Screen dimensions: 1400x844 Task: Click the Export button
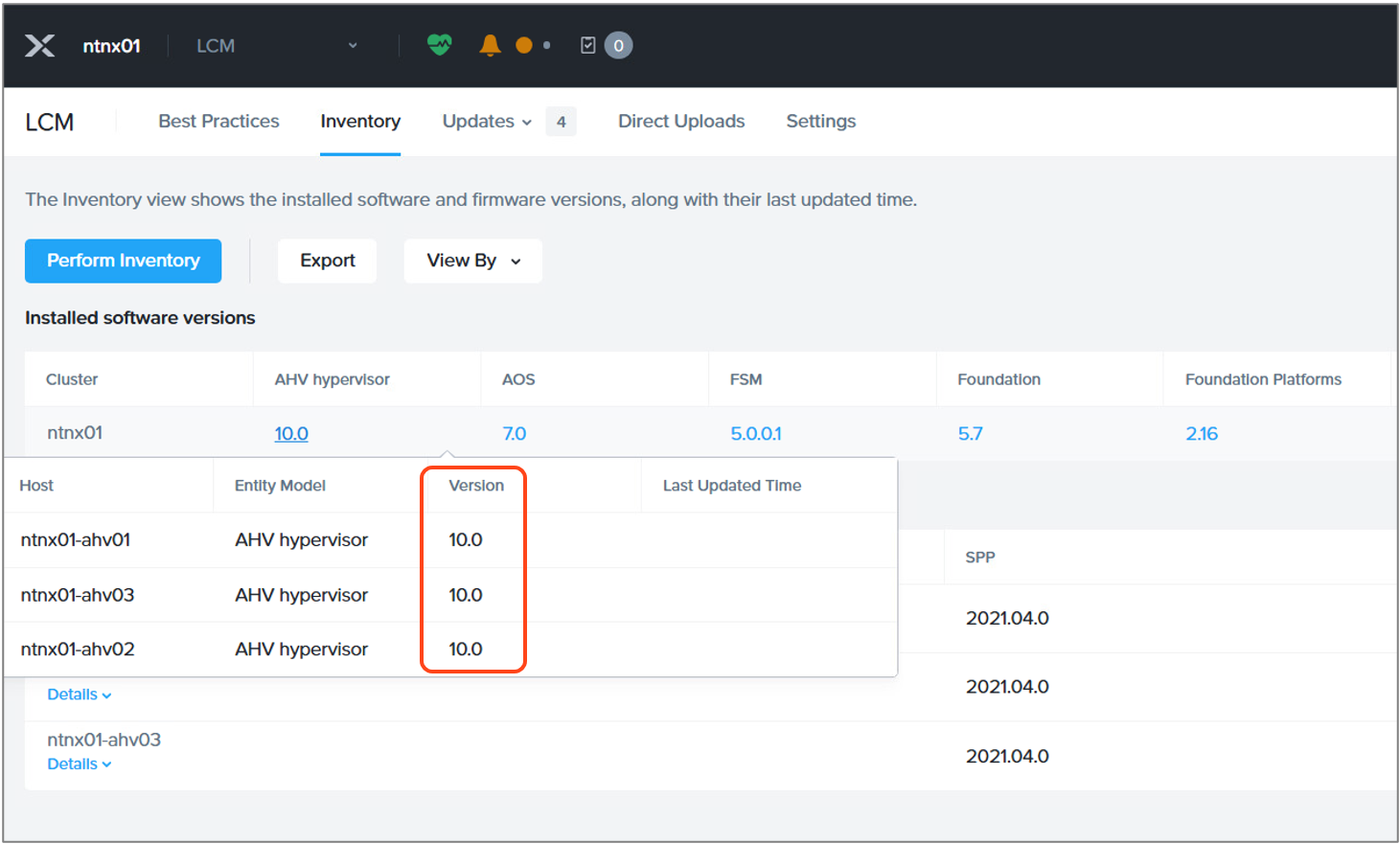point(327,261)
